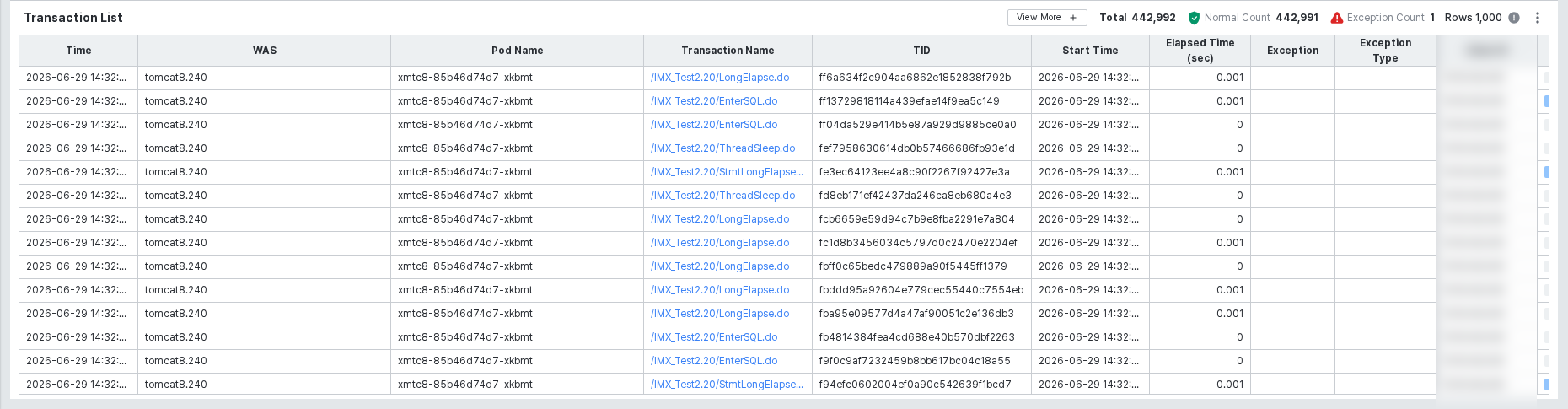Viewport: 1568px width, 409px height.
Task: Click the Transaction Name column header
Action: [728, 51]
